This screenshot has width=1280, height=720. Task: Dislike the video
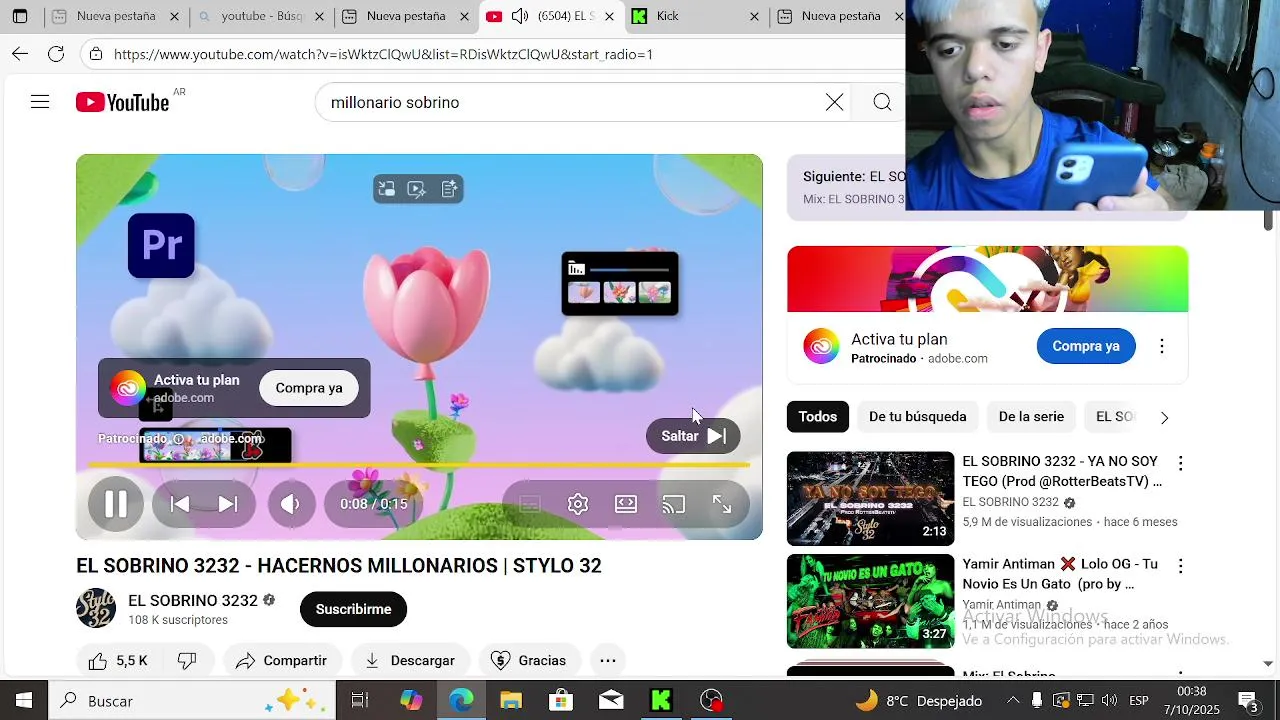[187, 660]
